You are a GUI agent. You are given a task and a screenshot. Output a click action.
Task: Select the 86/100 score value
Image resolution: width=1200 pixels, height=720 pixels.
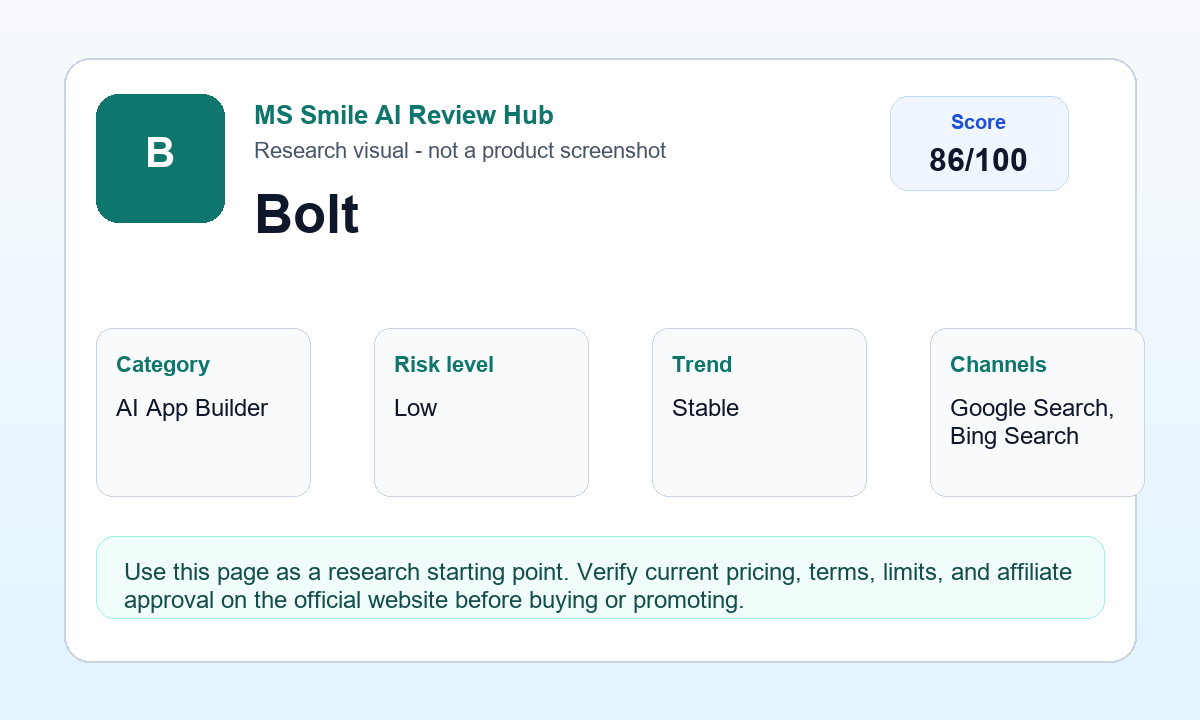pyautogui.click(x=978, y=160)
